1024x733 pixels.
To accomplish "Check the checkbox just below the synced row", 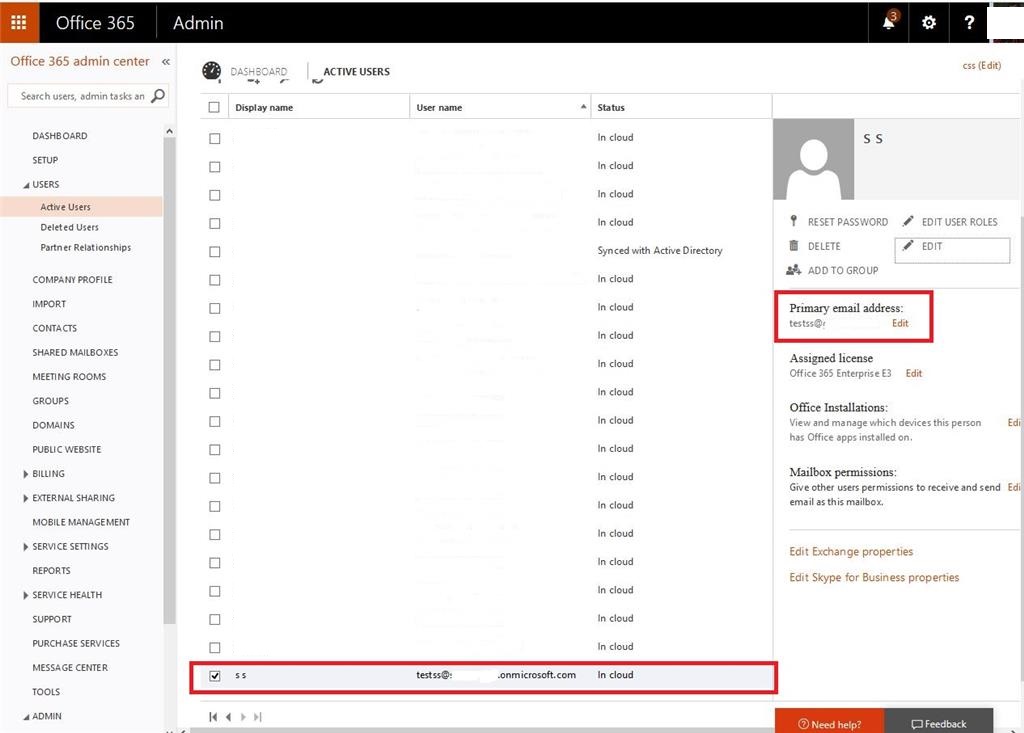I will click(215, 280).
